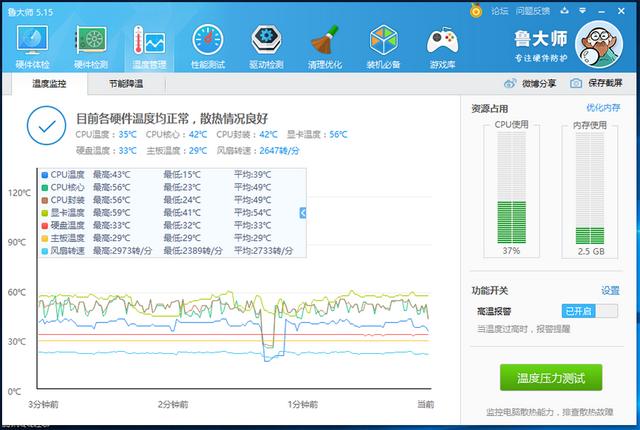Click the 风扇转速 light blue legend swatch
Viewport: 640px width, 430px height.
click(45, 251)
